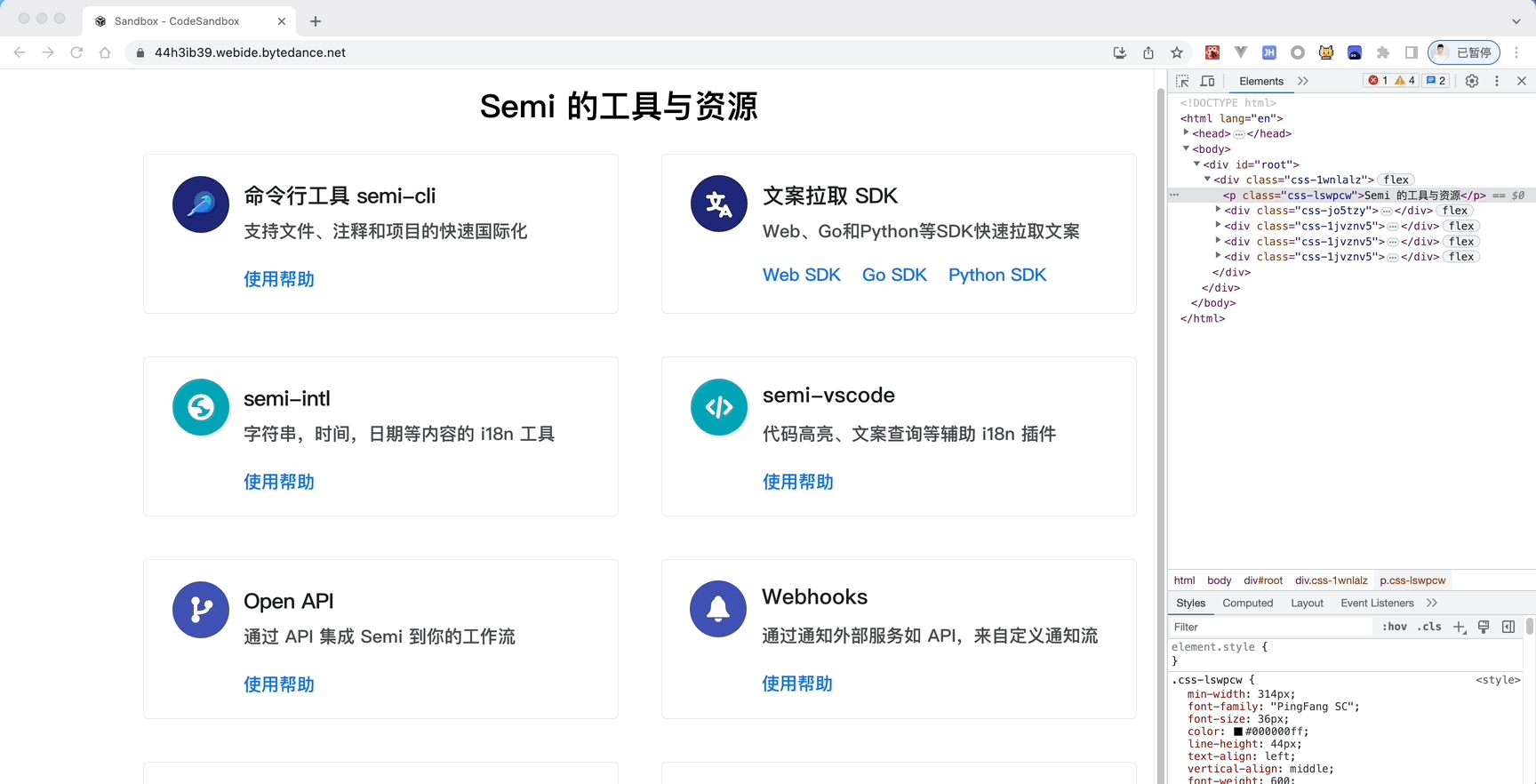Toggle the computed styles sidebar pane icon

click(x=1508, y=627)
